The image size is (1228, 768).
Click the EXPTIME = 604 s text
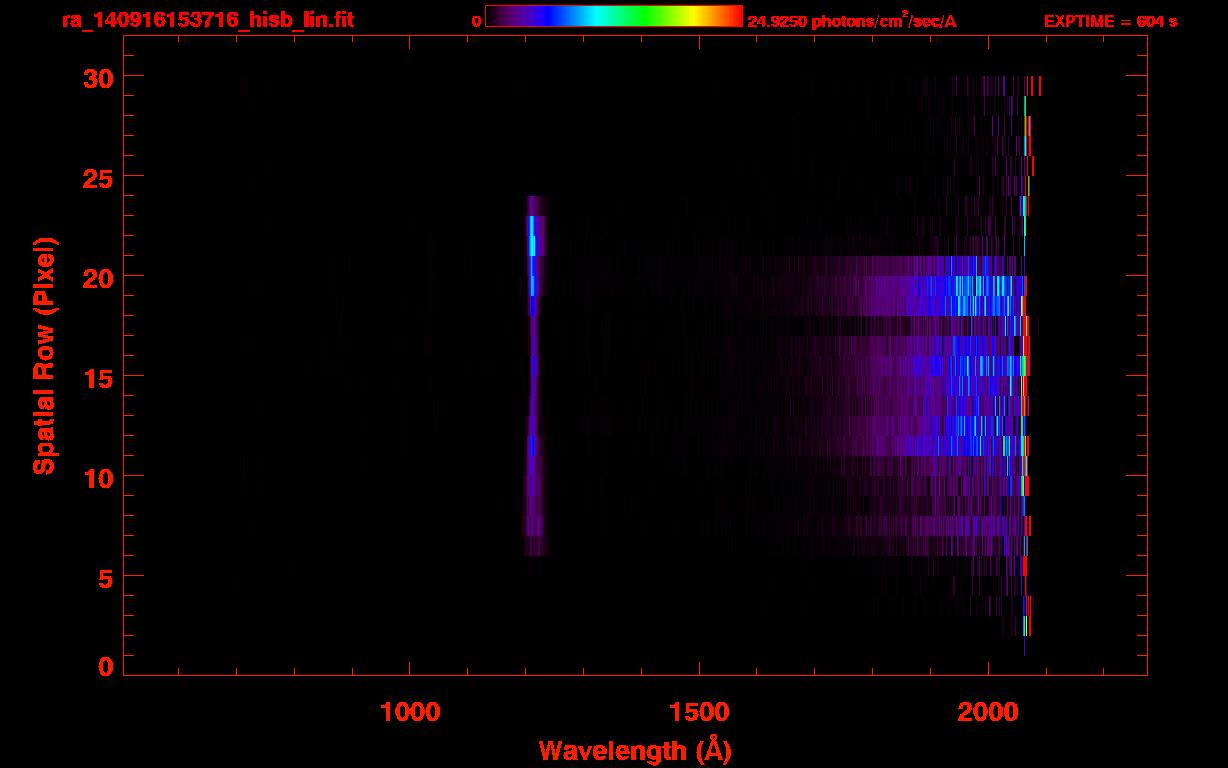click(x=1110, y=21)
